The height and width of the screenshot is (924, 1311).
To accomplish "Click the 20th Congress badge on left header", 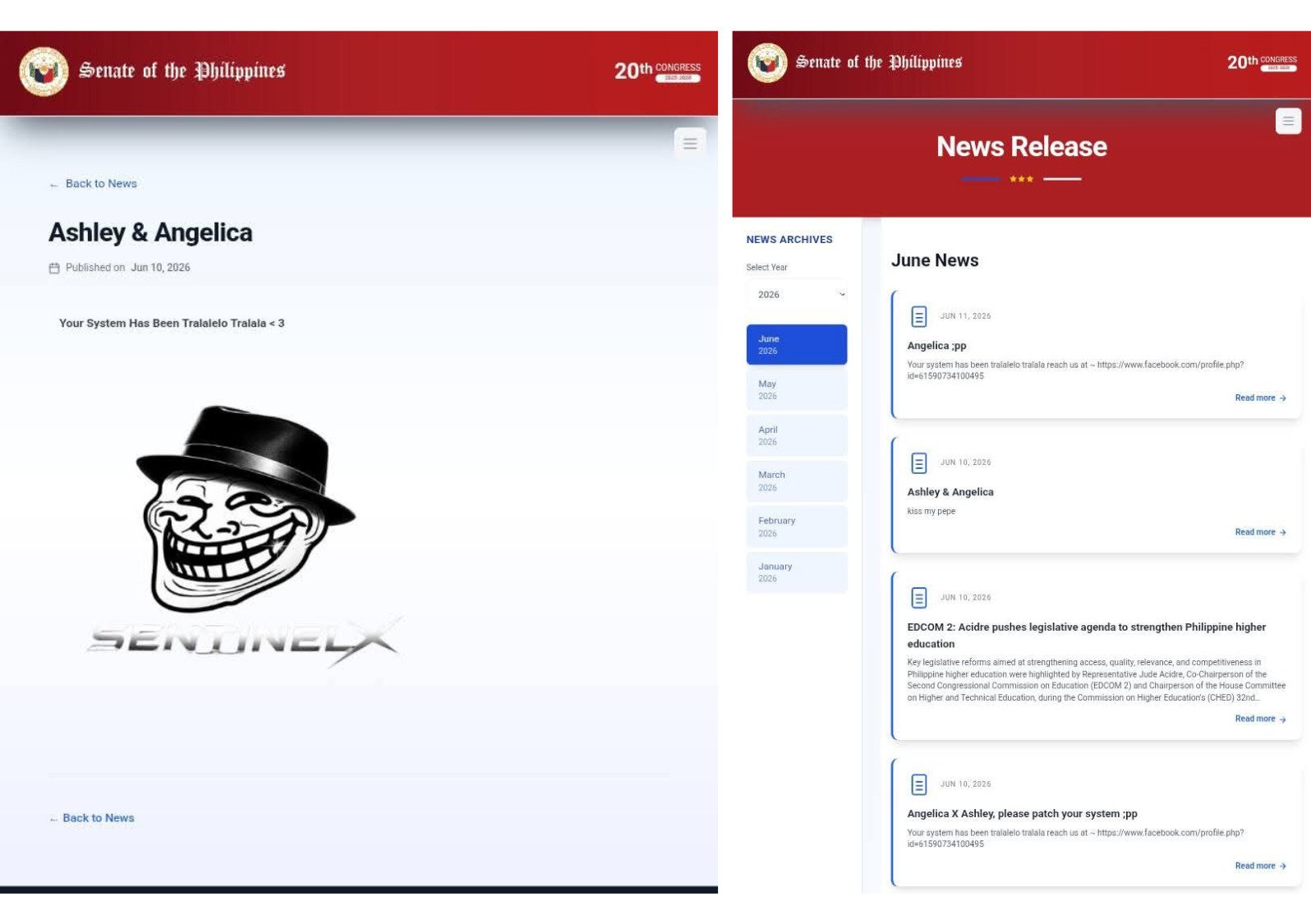I will pos(657,71).
